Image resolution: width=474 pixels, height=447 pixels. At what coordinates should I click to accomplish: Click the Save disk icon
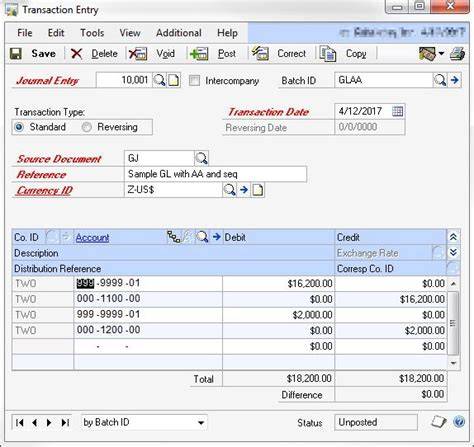point(16,54)
